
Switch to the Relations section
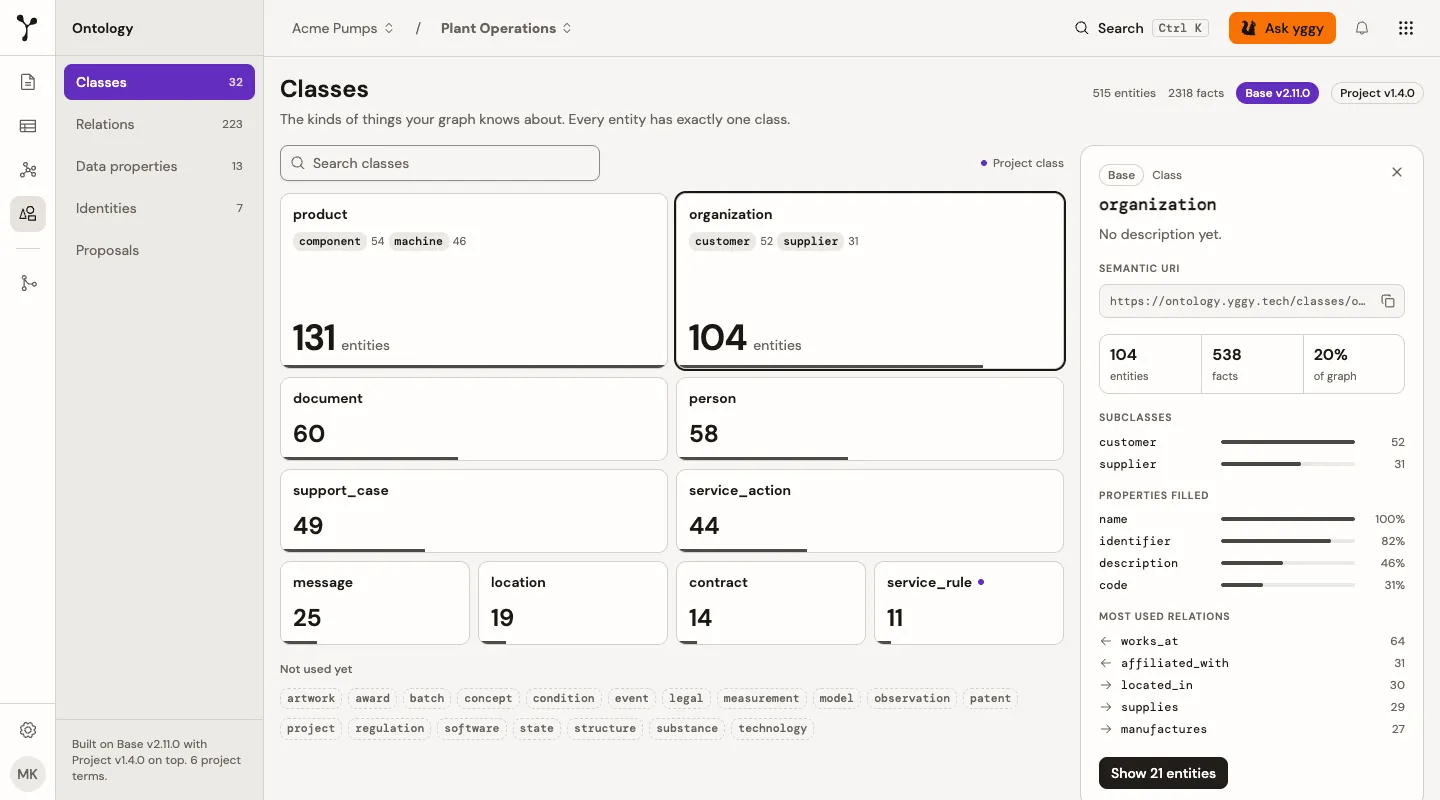point(159,124)
